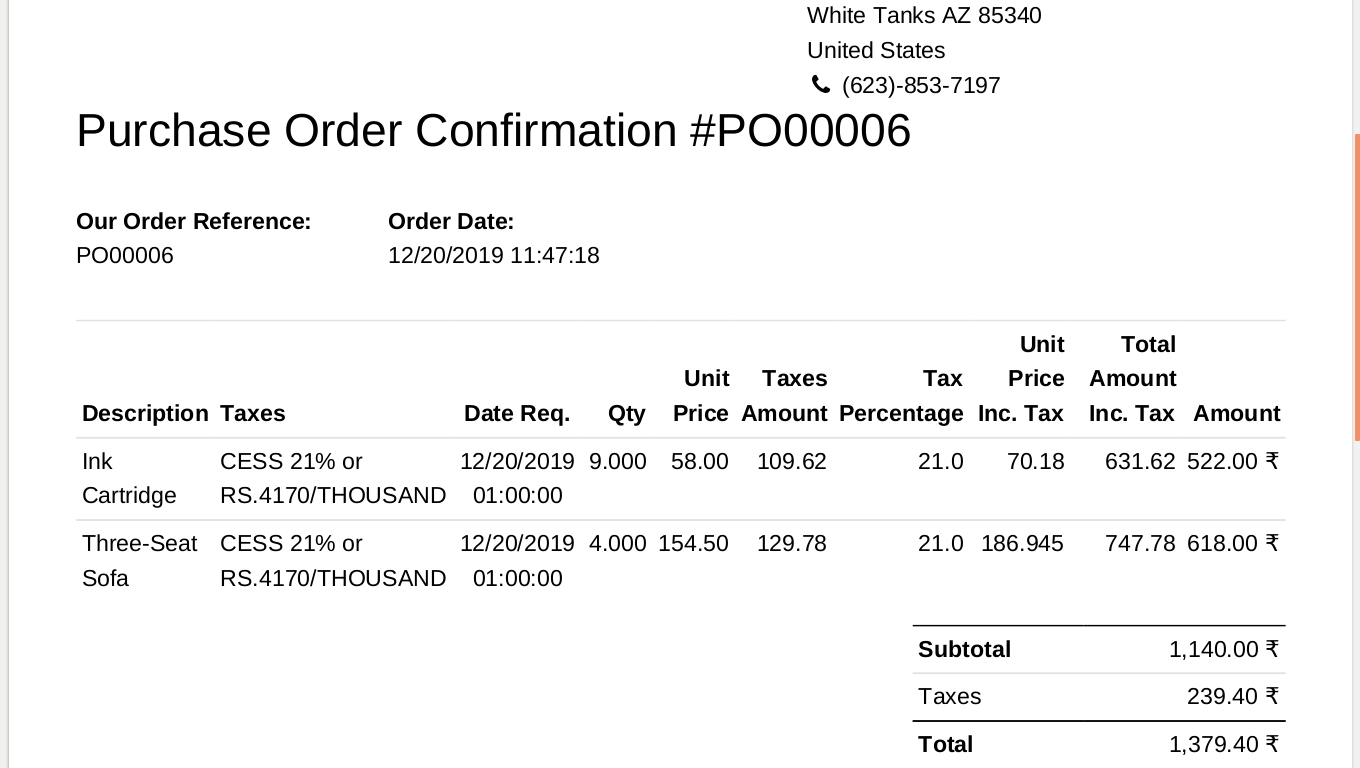Click the PO00006 order reference value

point(125,255)
